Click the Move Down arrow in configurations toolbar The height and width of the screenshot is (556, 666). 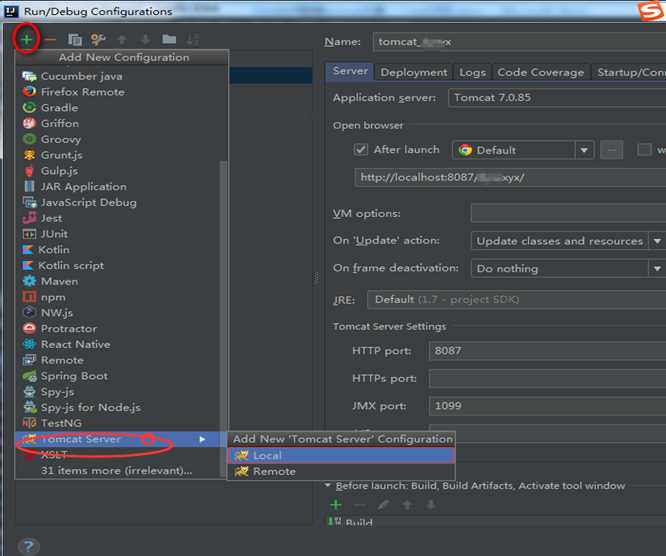145,40
